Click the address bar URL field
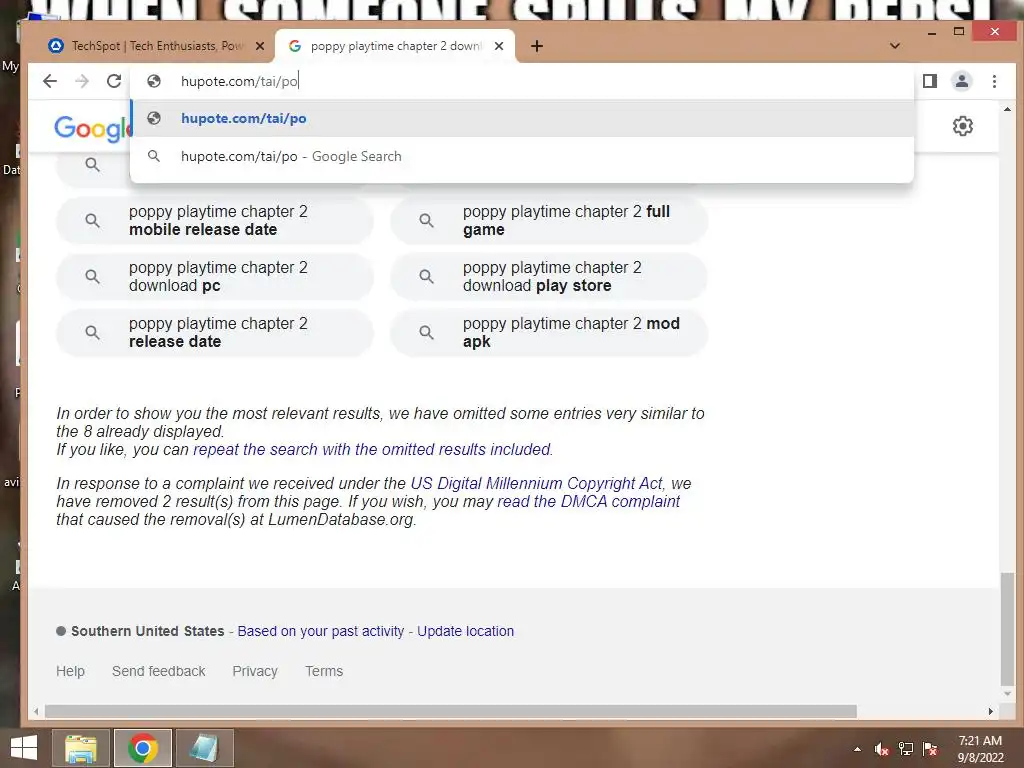 coord(522,81)
